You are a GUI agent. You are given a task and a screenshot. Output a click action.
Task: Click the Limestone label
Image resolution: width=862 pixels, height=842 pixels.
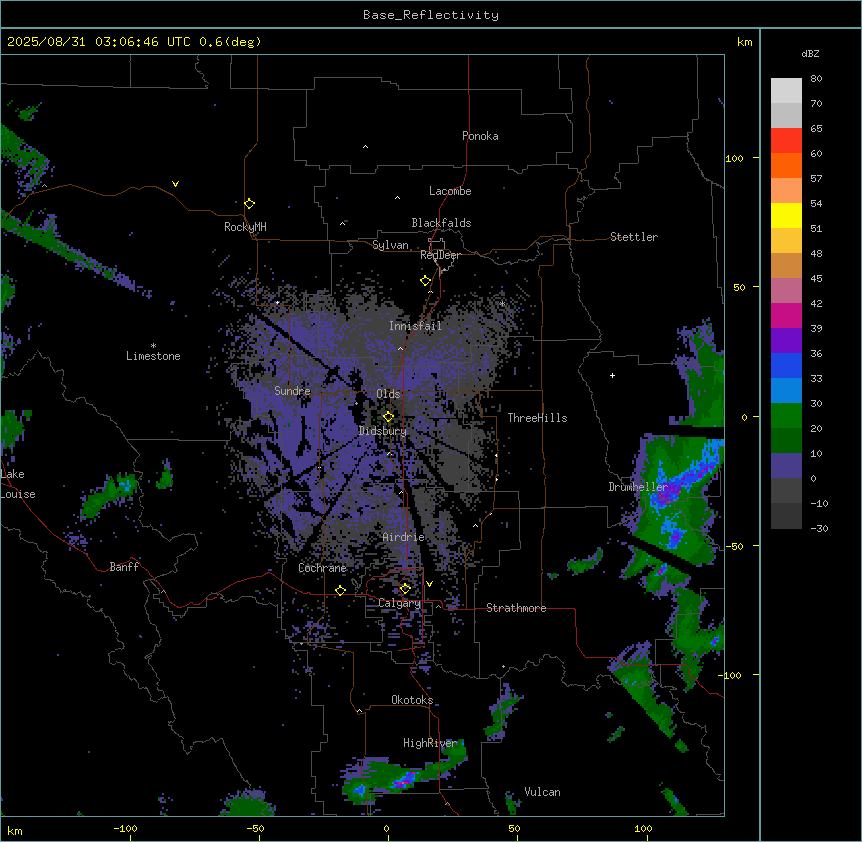[153, 356]
